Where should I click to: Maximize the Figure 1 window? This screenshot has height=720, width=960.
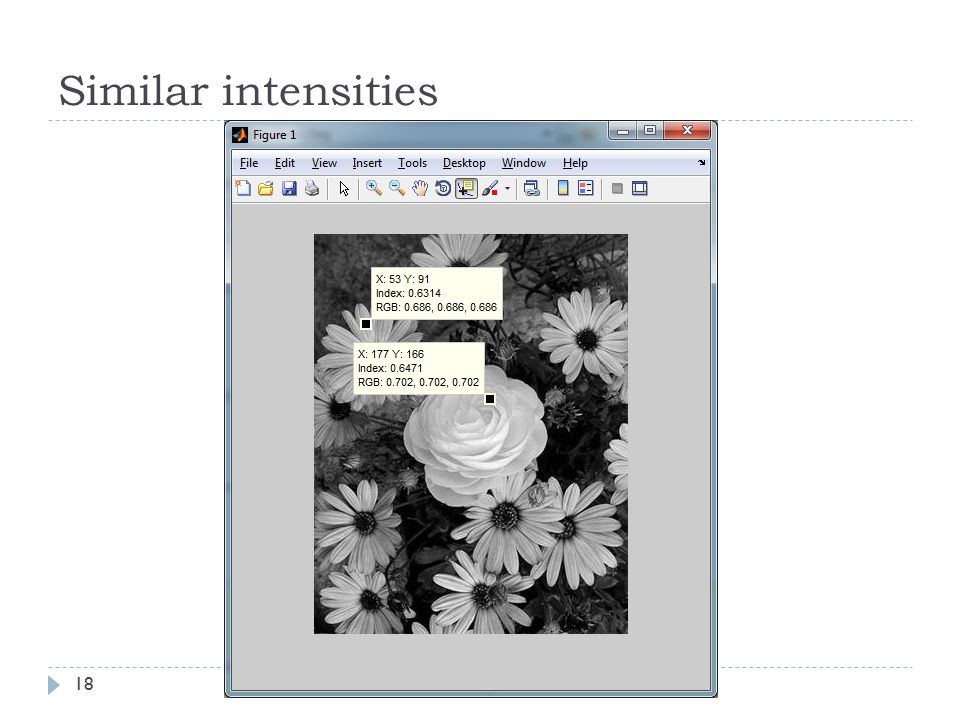(x=650, y=130)
